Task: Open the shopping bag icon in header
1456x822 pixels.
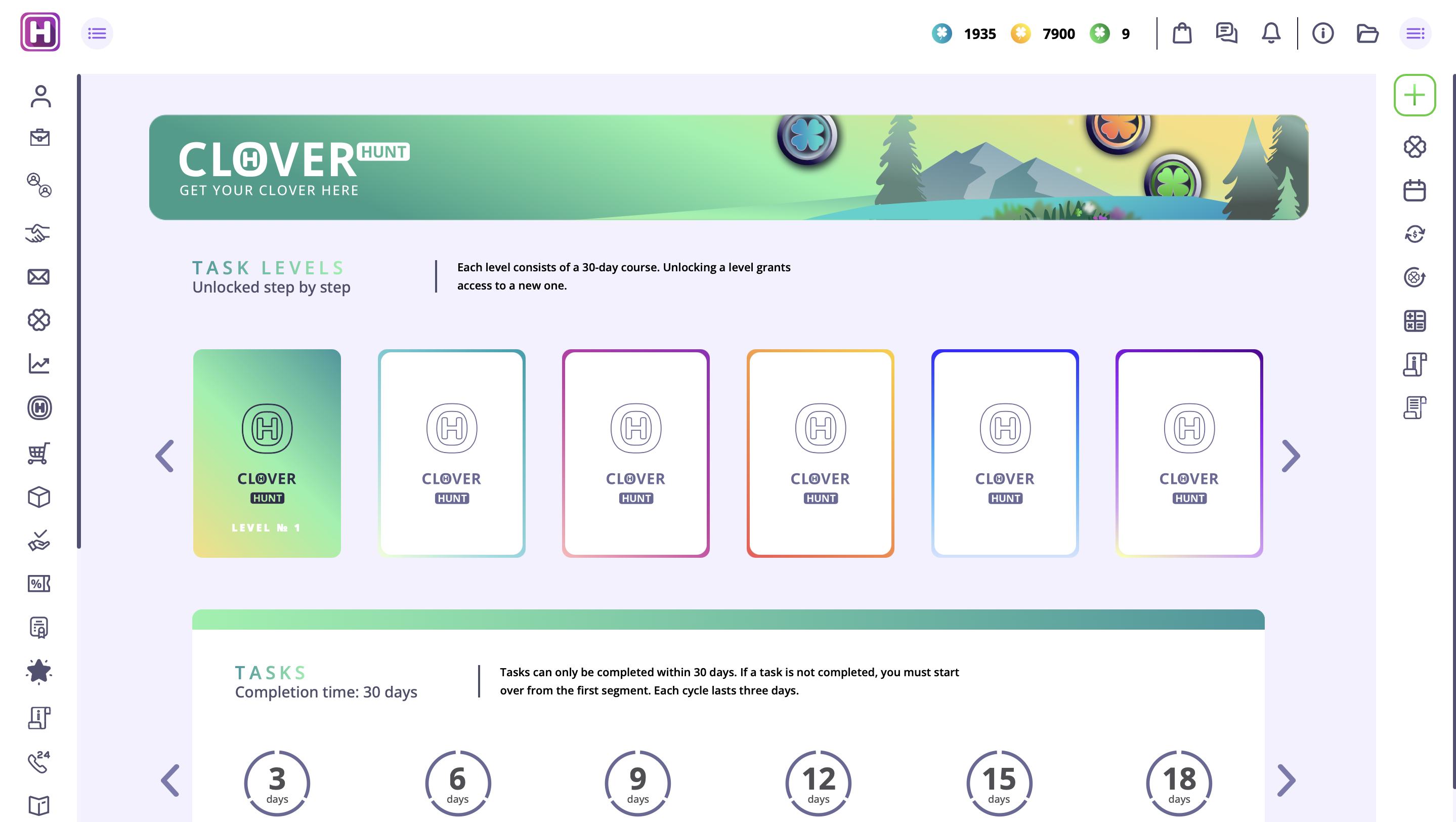Action: tap(1182, 33)
